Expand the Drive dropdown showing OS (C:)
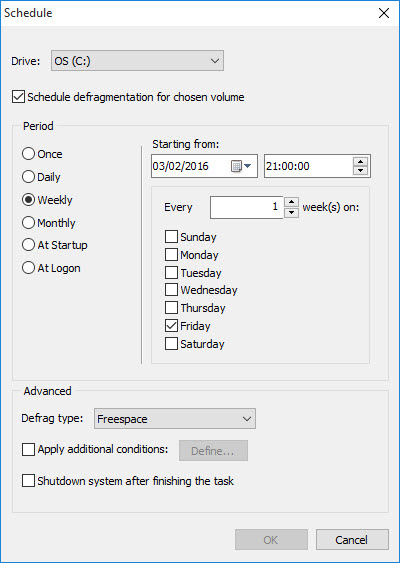Image resolution: width=400 pixels, height=563 pixels. [x=138, y=61]
